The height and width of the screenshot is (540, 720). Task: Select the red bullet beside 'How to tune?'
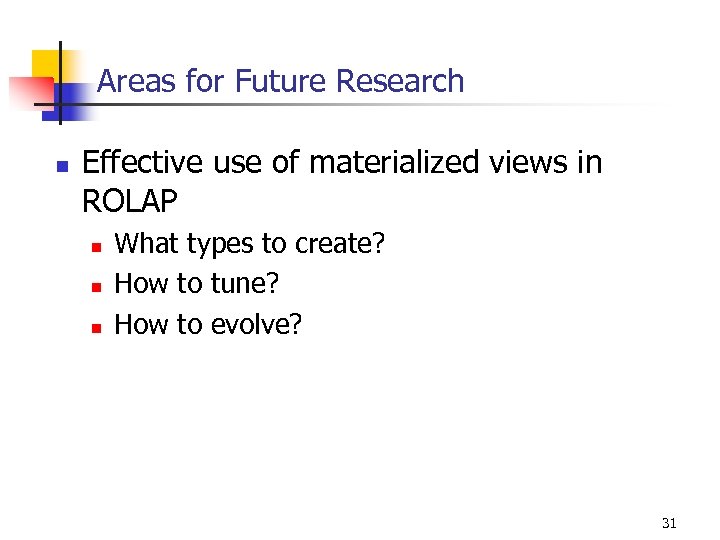(95, 286)
